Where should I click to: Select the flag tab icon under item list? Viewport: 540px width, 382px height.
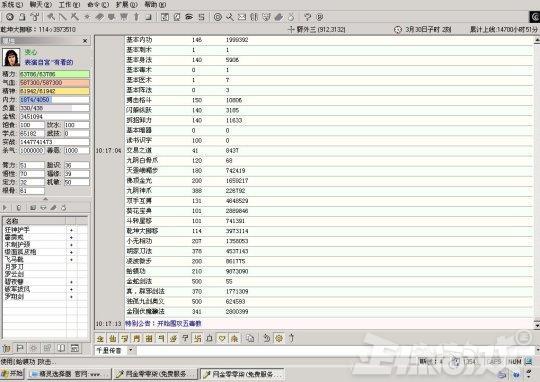pos(20,348)
